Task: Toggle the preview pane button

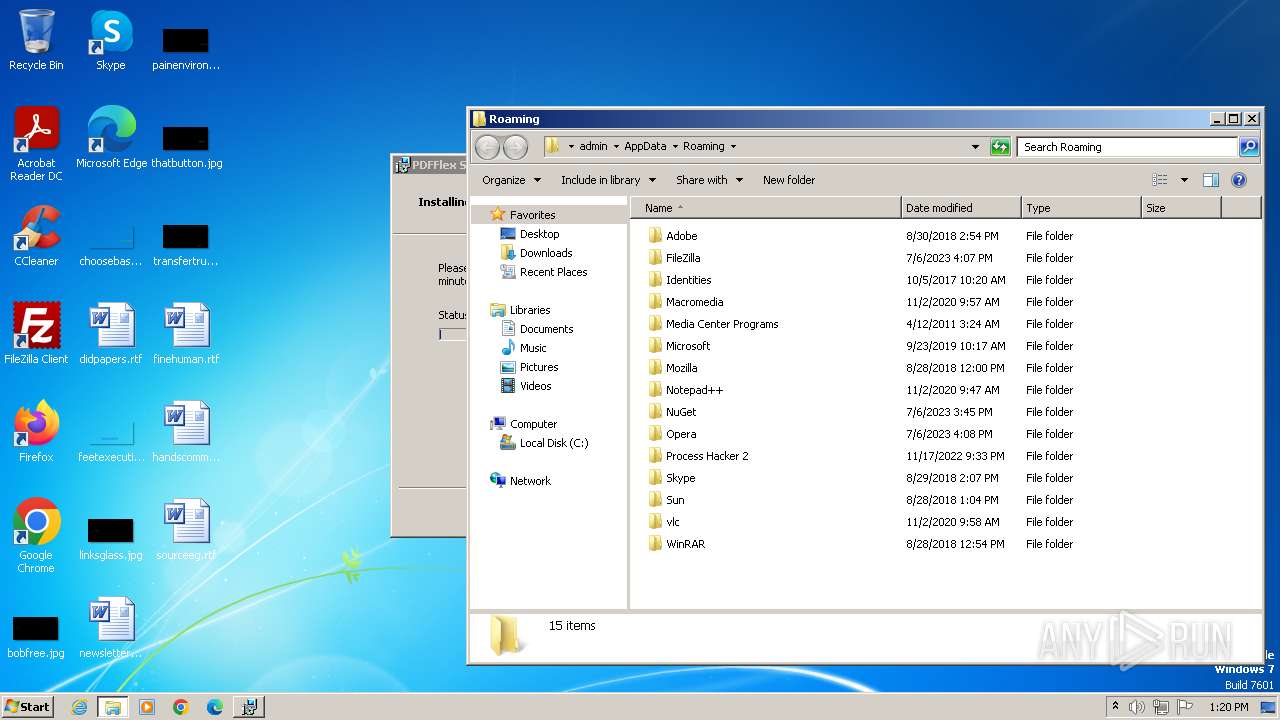Action: point(1211,180)
